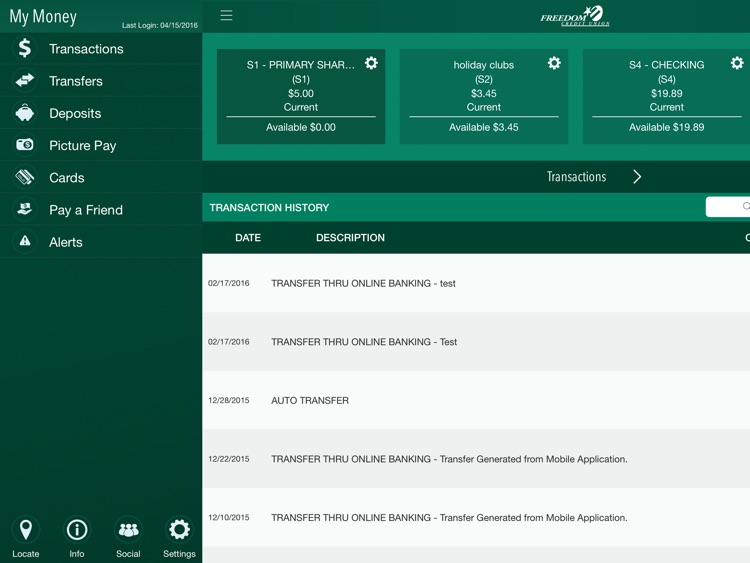750x563 pixels.
Task: Select the S1 Primary Share account card
Action: tap(301, 96)
